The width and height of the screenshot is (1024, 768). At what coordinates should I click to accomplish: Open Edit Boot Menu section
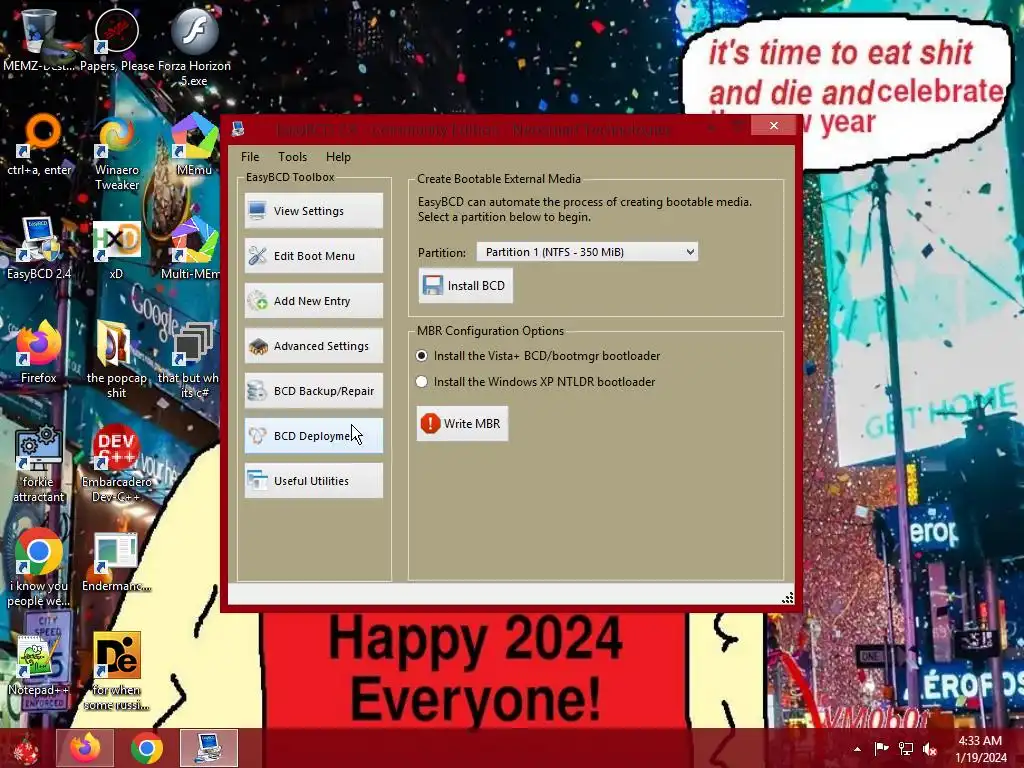tap(313, 255)
